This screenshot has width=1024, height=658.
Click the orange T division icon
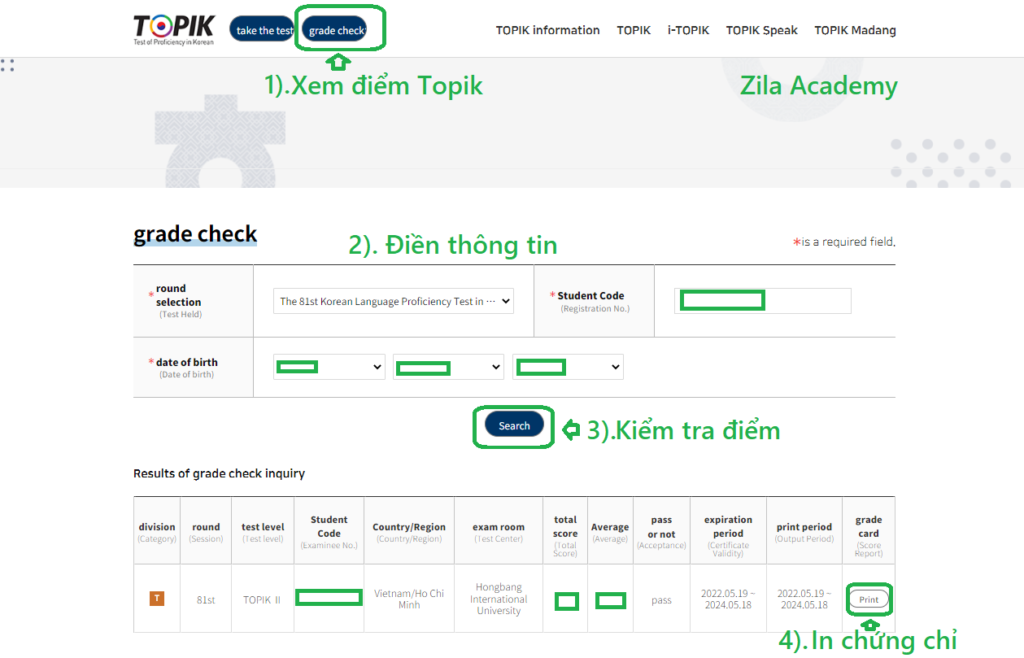click(157, 599)
